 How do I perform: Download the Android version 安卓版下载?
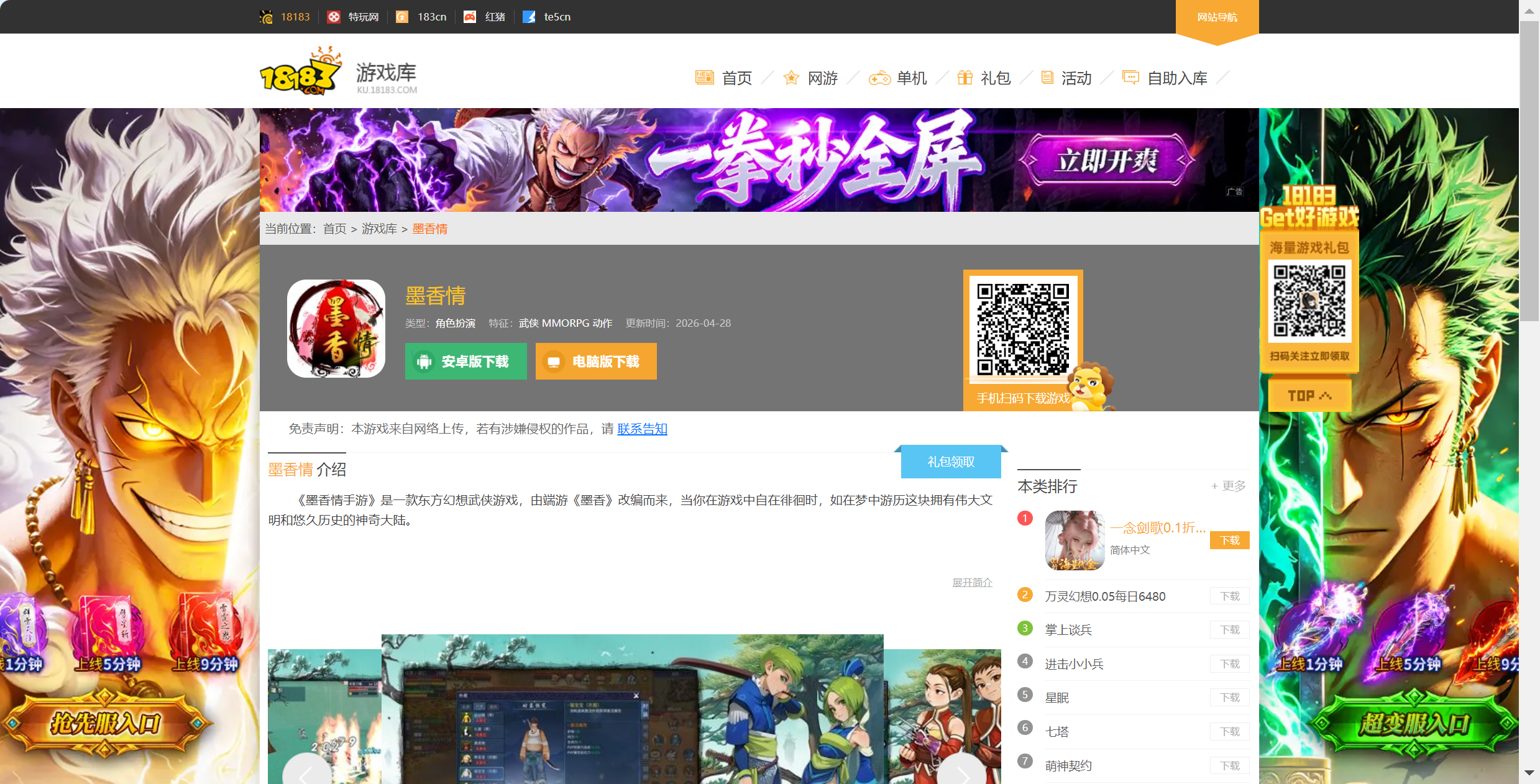(465, 361)
